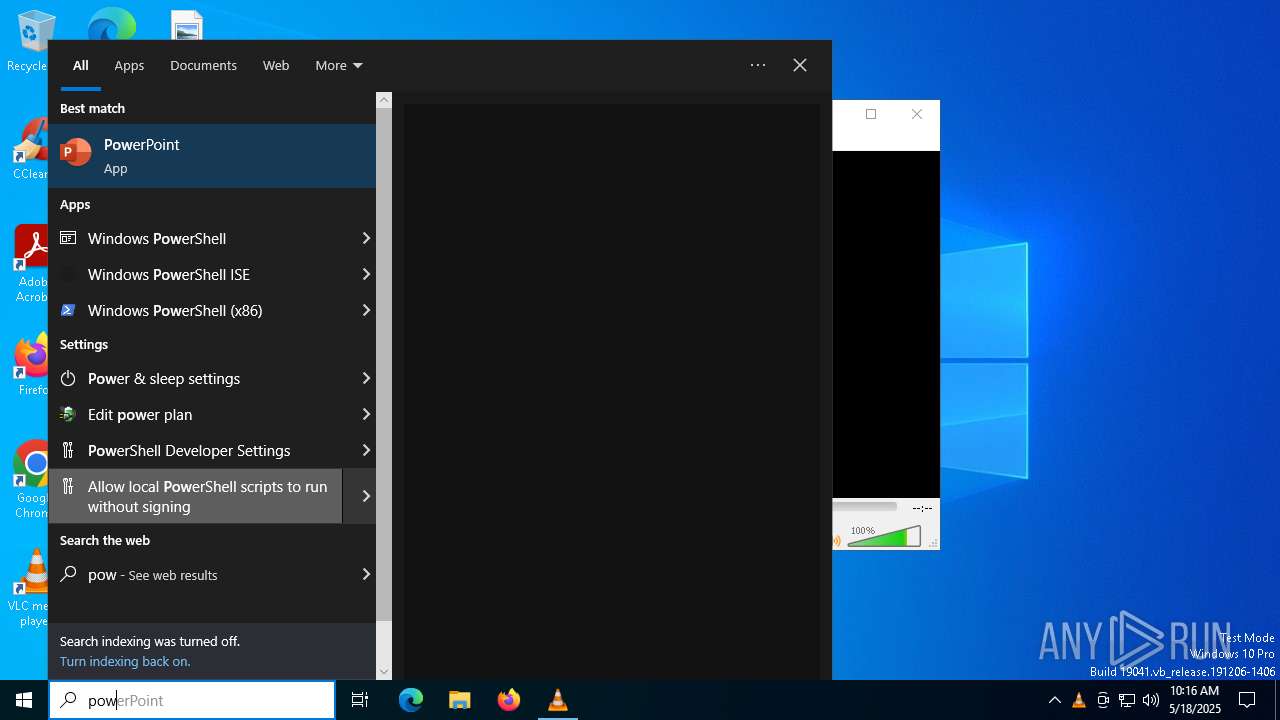1280x720 pixels.
Task: Click the search box in the taskbar
Action: 192,700
